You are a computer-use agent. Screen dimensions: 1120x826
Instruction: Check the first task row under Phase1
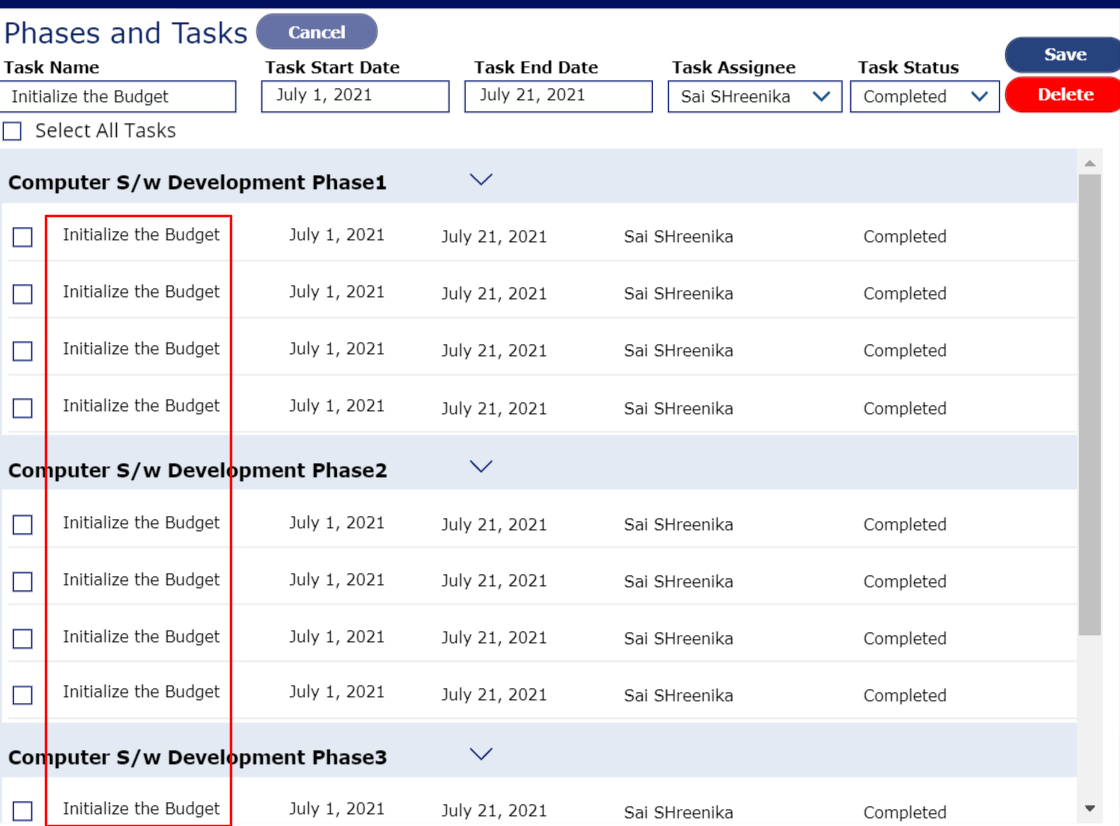point(22,236)
